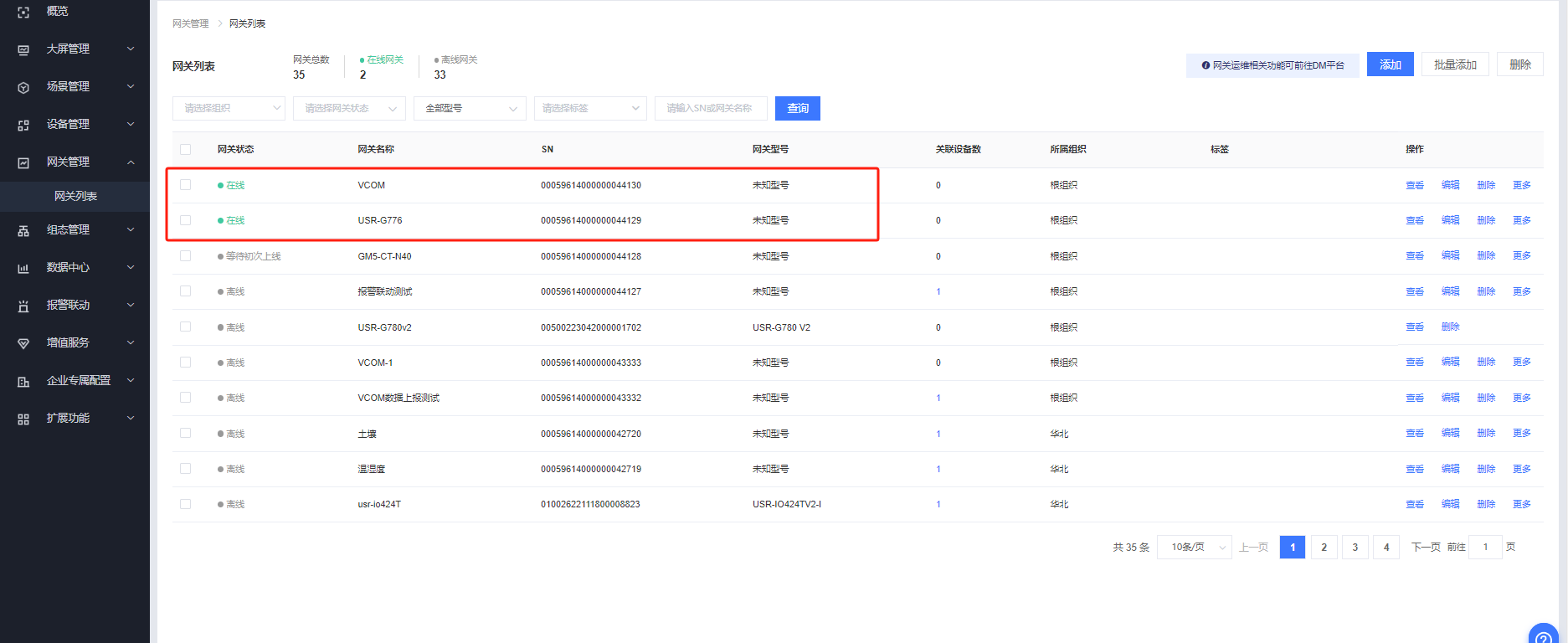Check the select-all checkbox in table header

(x=186, y=149)
